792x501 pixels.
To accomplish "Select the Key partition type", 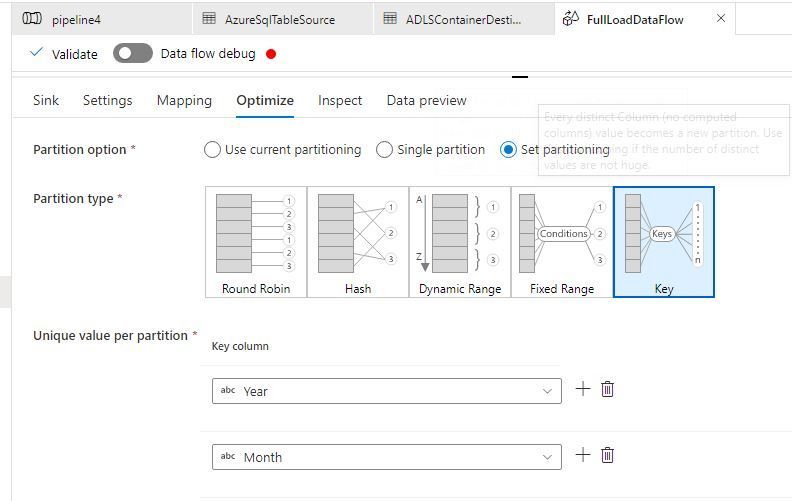I will [x=664, y=242].
